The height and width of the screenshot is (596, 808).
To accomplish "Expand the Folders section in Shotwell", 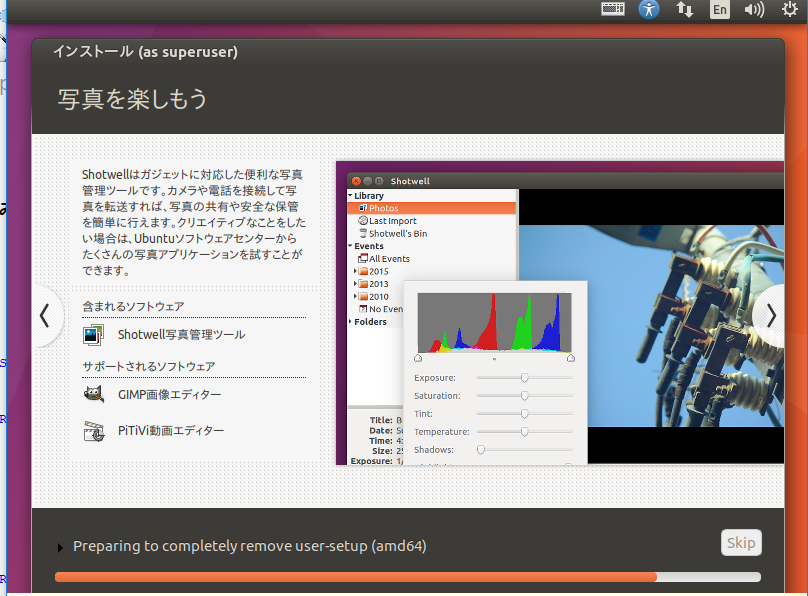I will [x=350, y=321].
